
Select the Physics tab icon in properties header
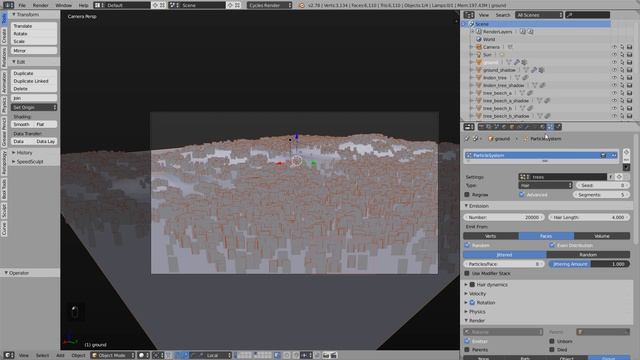558,127
